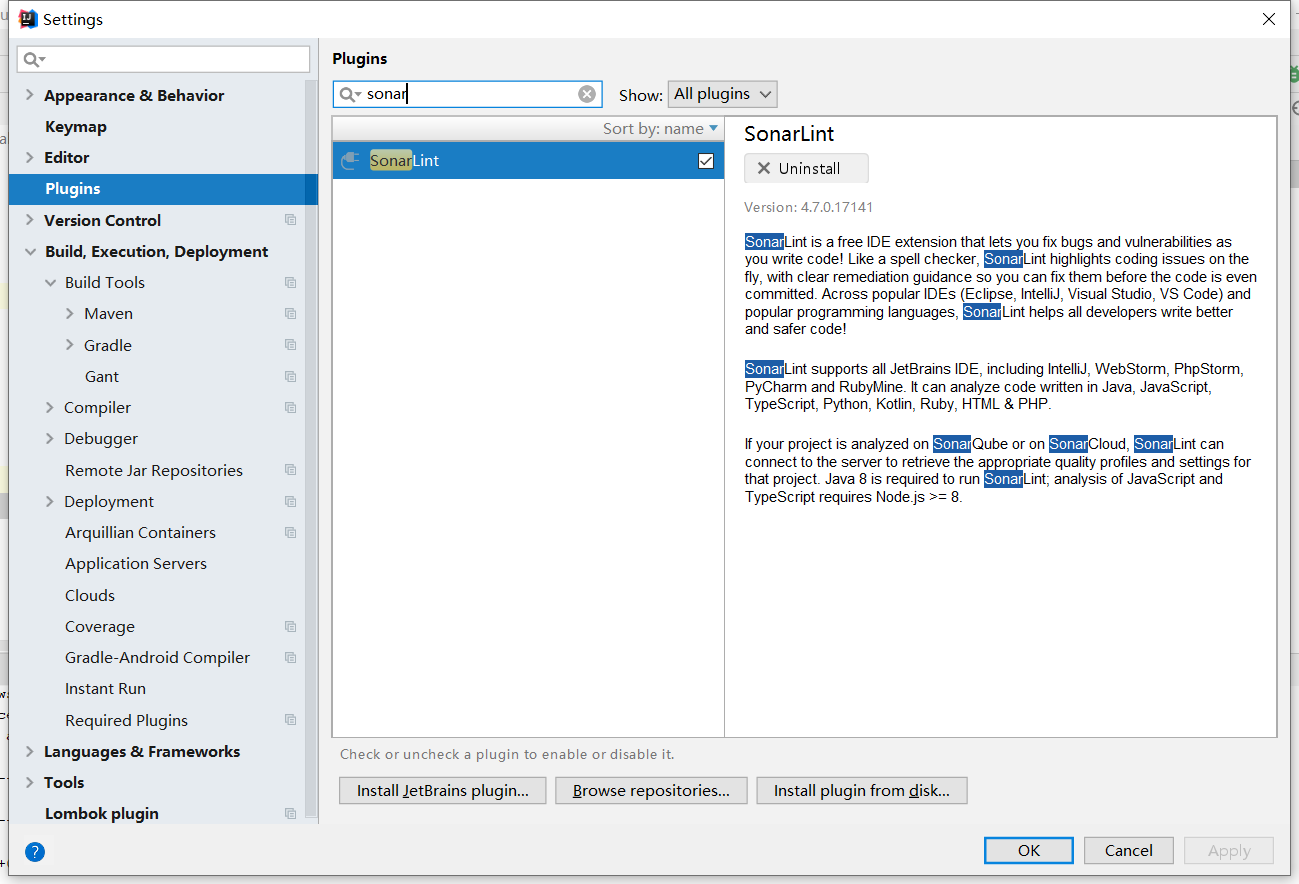
Task: Click the project-level icon beside Coverage
Action: point(291,626)
